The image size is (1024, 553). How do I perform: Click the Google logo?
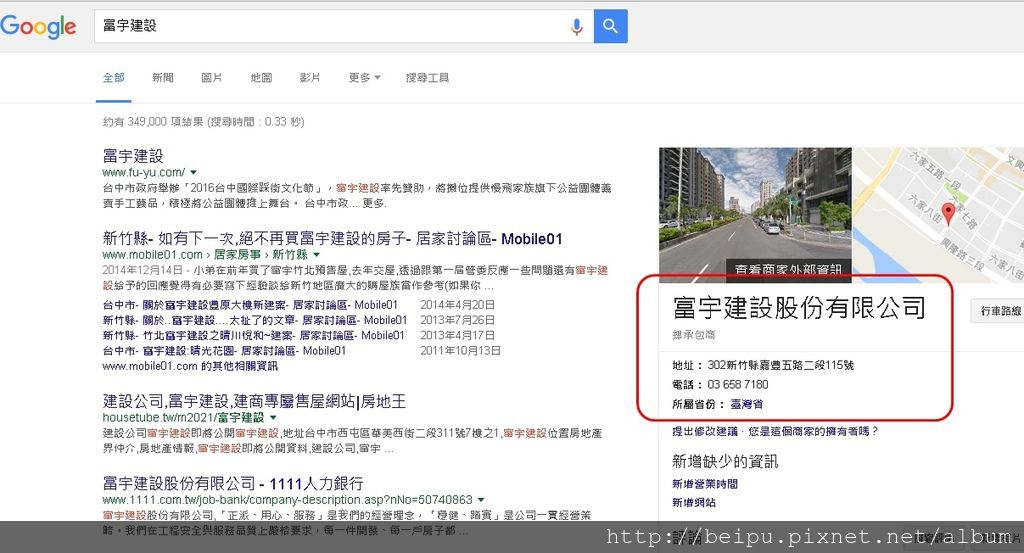[x=38, y=26]
